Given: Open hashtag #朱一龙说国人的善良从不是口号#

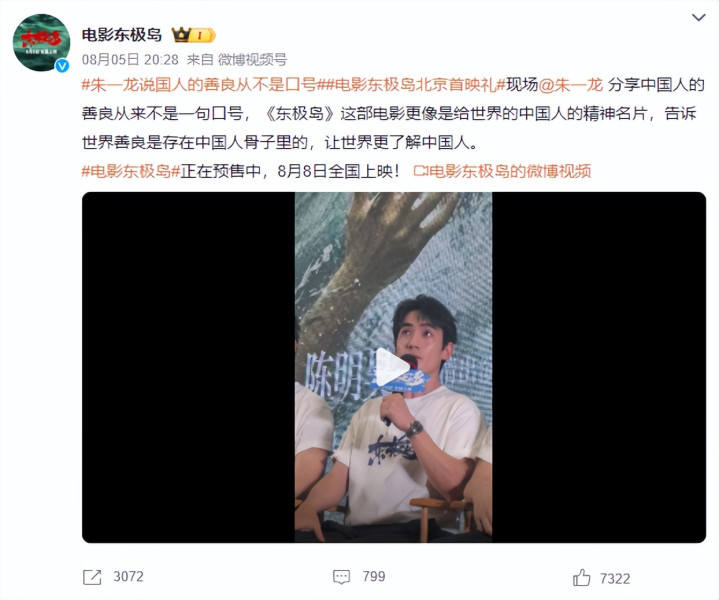Looking at the screenshot, I should tap(199, 85).
